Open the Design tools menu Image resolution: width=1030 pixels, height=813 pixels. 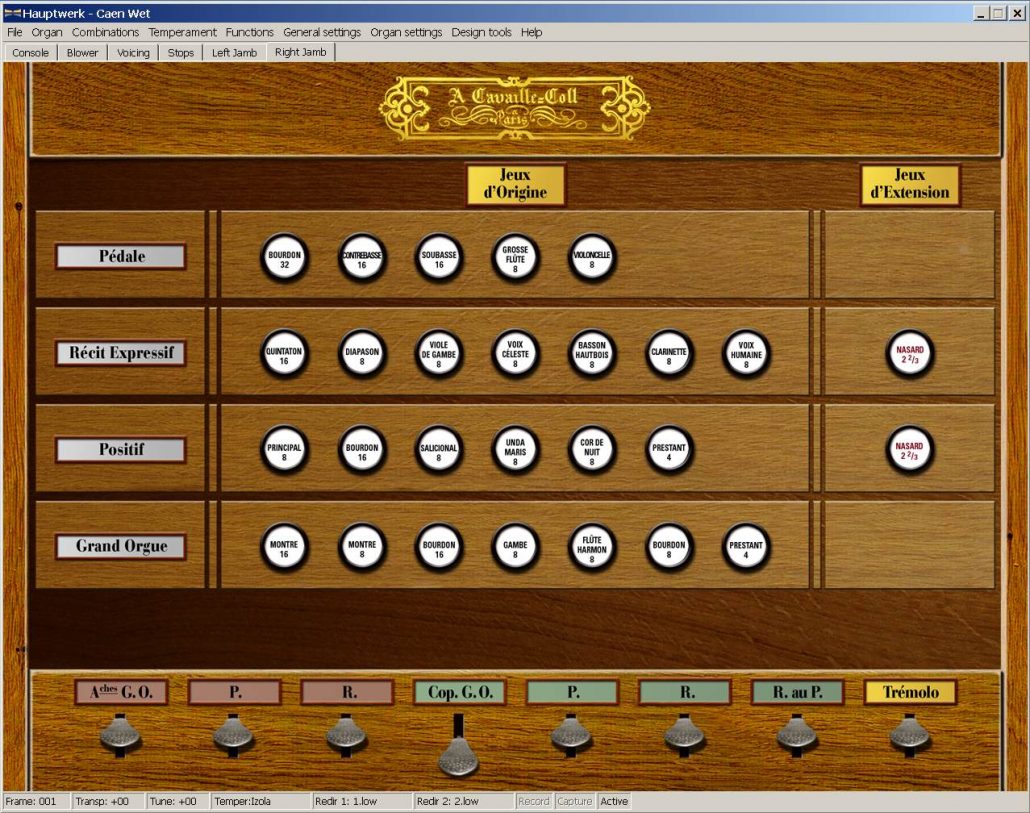point(481,32)
